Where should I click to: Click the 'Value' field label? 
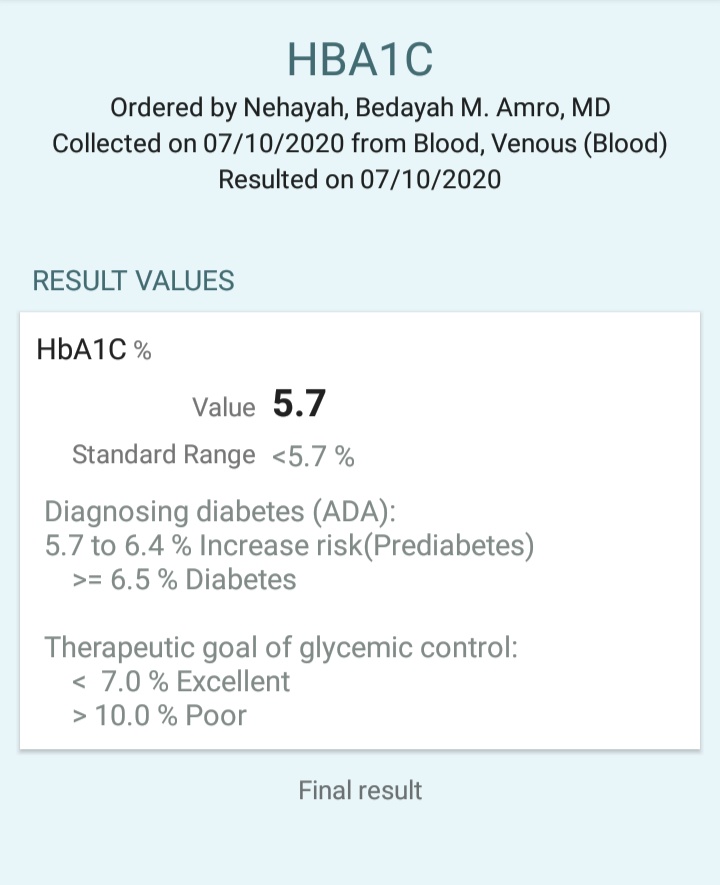(x=224, y=407)
